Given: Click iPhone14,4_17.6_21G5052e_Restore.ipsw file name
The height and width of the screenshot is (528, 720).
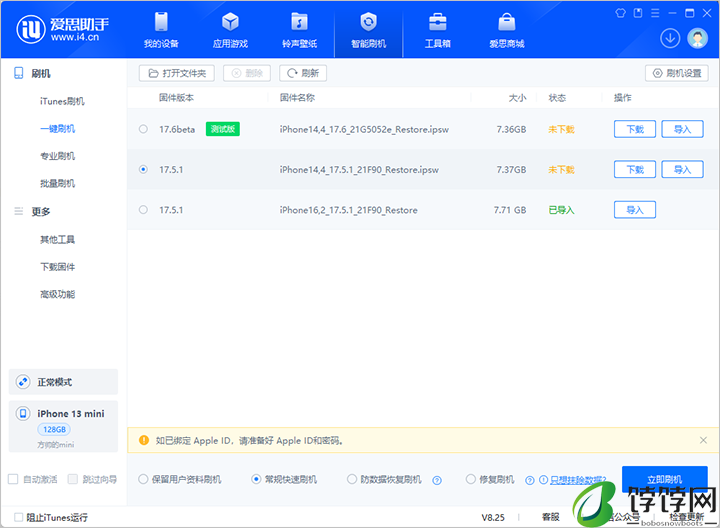Looking at the screenshot, I should pos(364,129).
